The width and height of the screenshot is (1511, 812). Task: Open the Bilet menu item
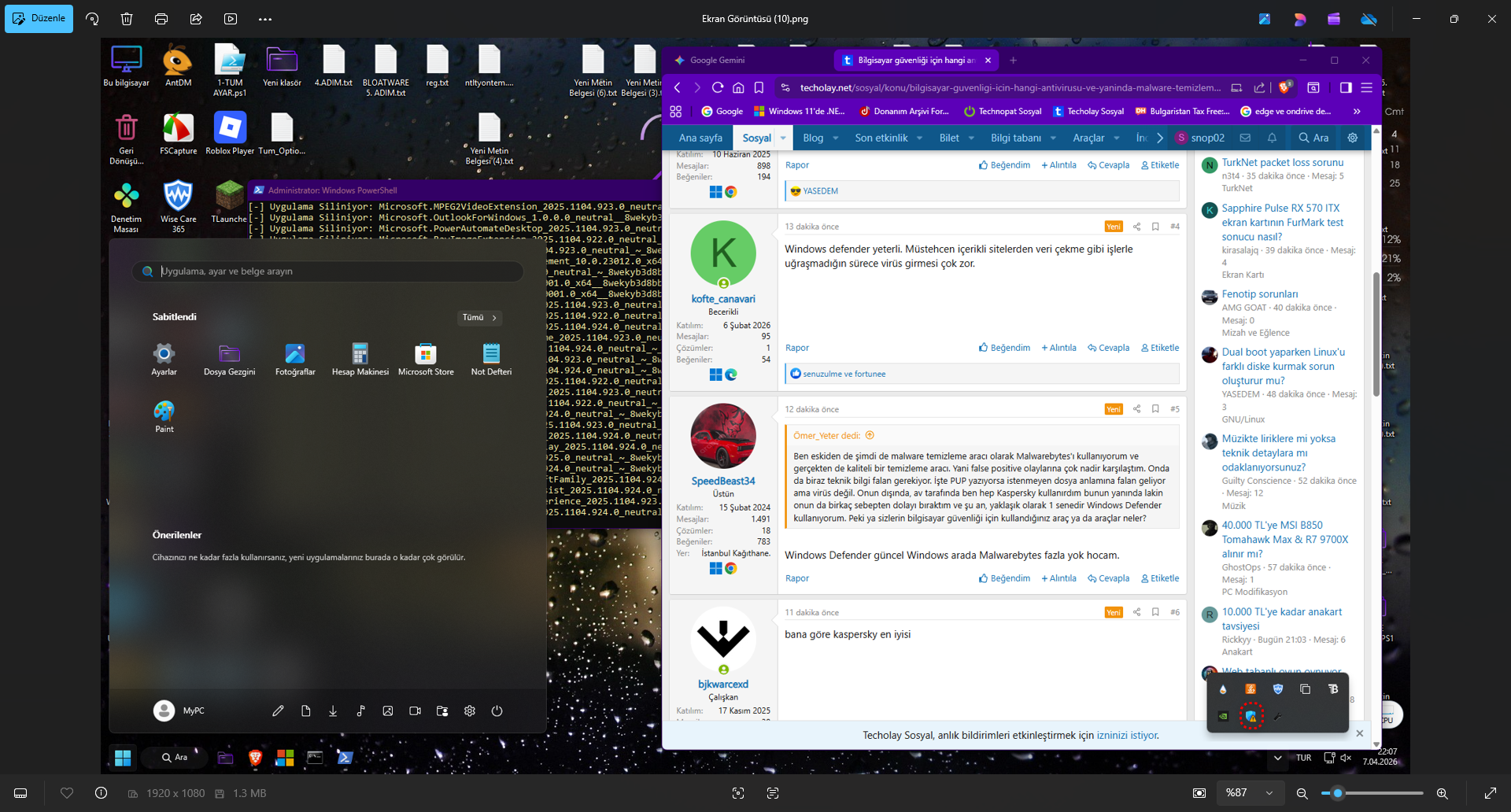coord(949,138)
